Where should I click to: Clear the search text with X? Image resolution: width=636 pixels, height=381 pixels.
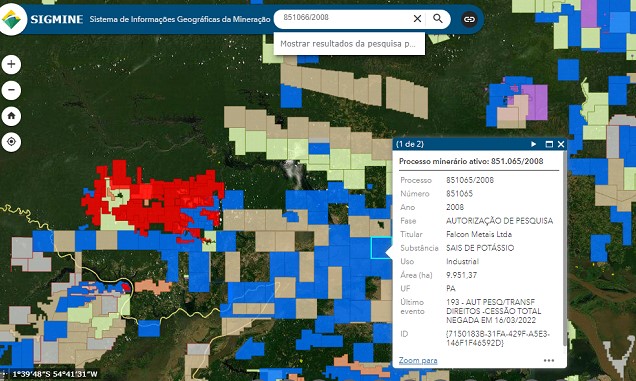(417, 19)
